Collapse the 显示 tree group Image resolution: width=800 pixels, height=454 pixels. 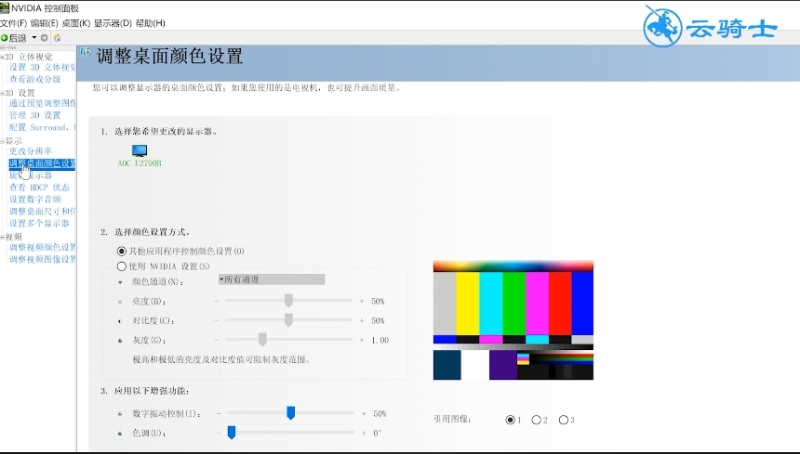coord(2,141)
